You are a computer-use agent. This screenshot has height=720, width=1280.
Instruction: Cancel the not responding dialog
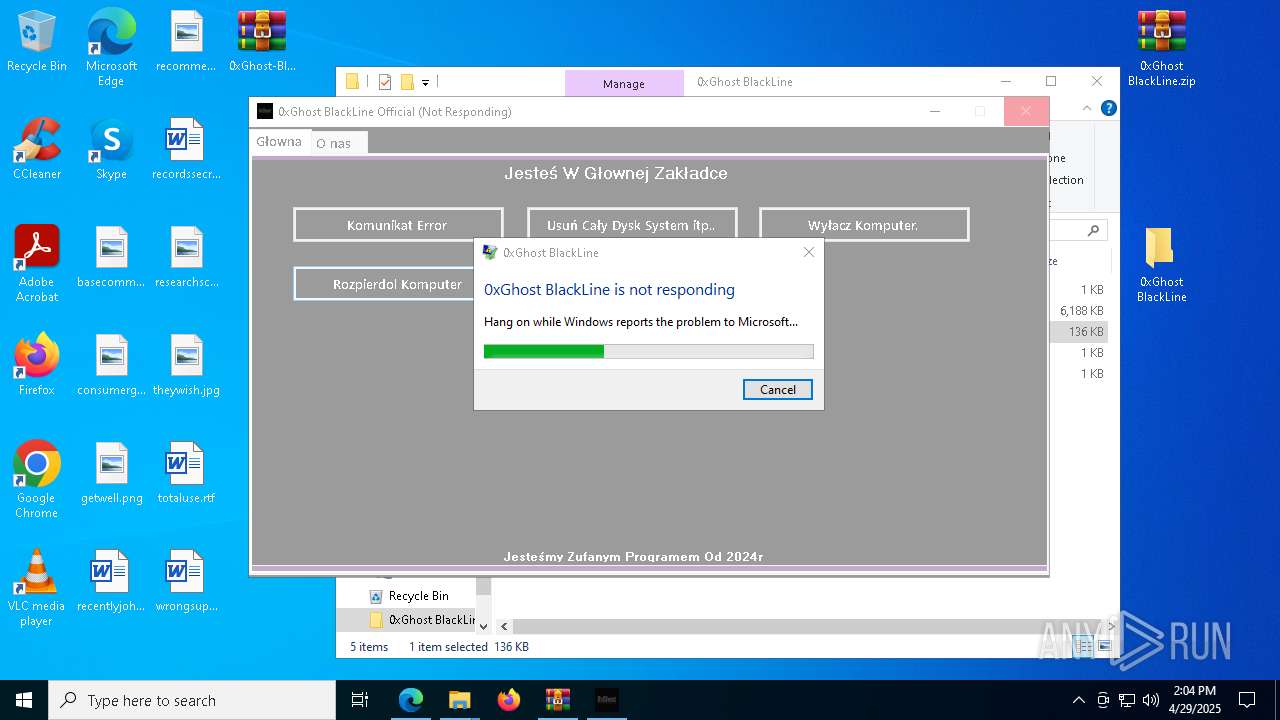(778, 390)
